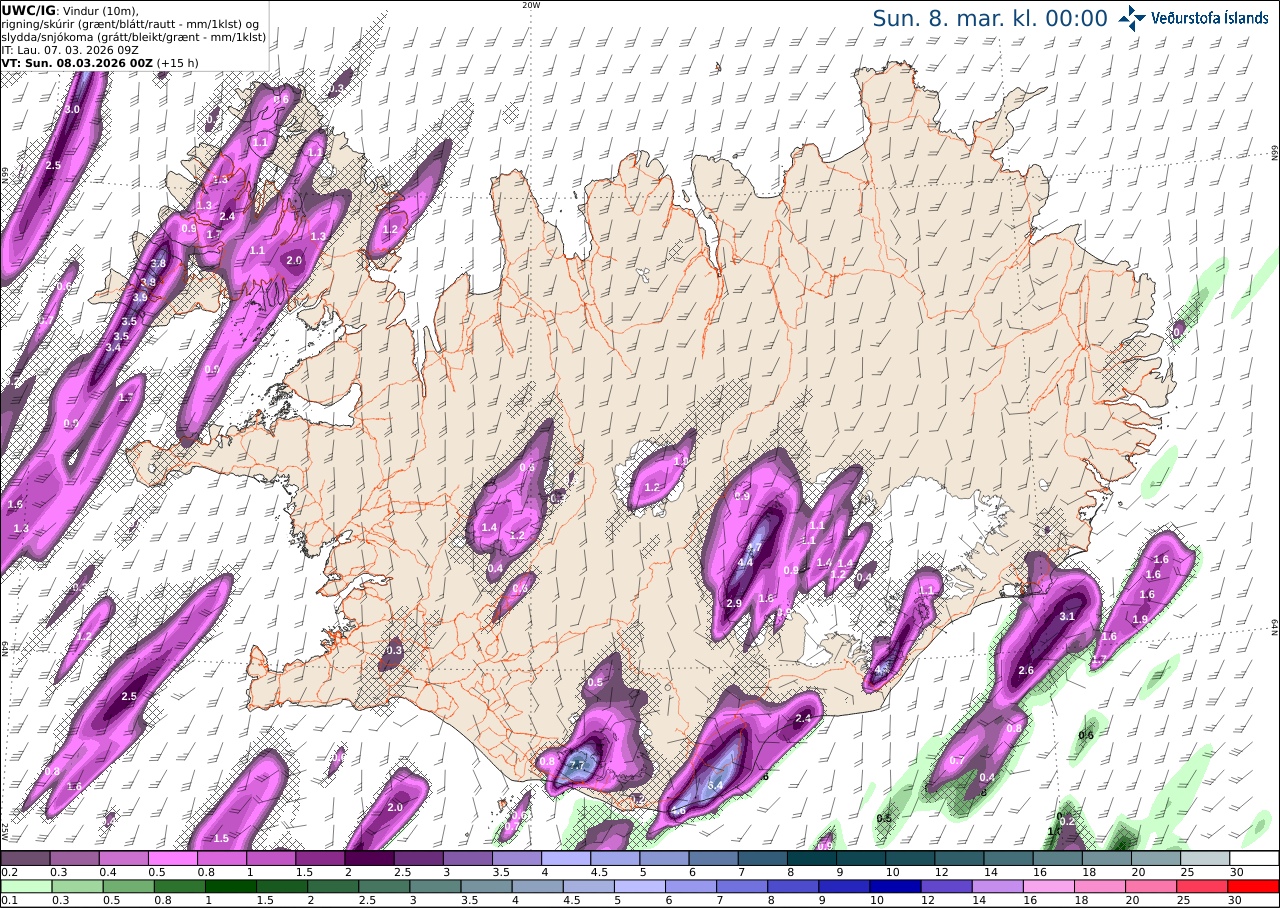Click the "5.4" precipitation value on the map
This screenshot has width=1280, height=908.
click(715, 786)
